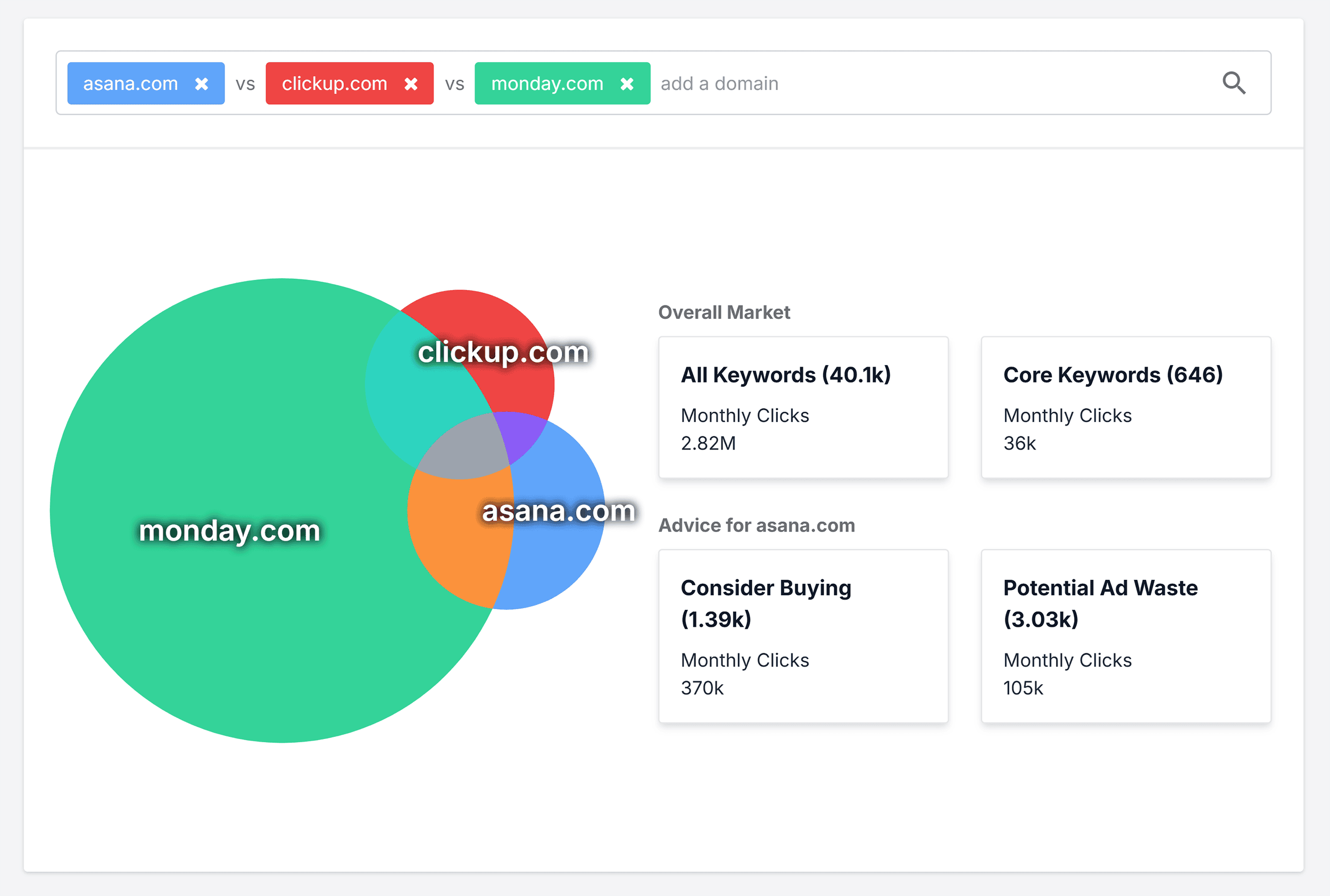The width and height of the screenshot is (1330, 896).
Task: Click the Overall Market section heading
Action: click(724, 312)
